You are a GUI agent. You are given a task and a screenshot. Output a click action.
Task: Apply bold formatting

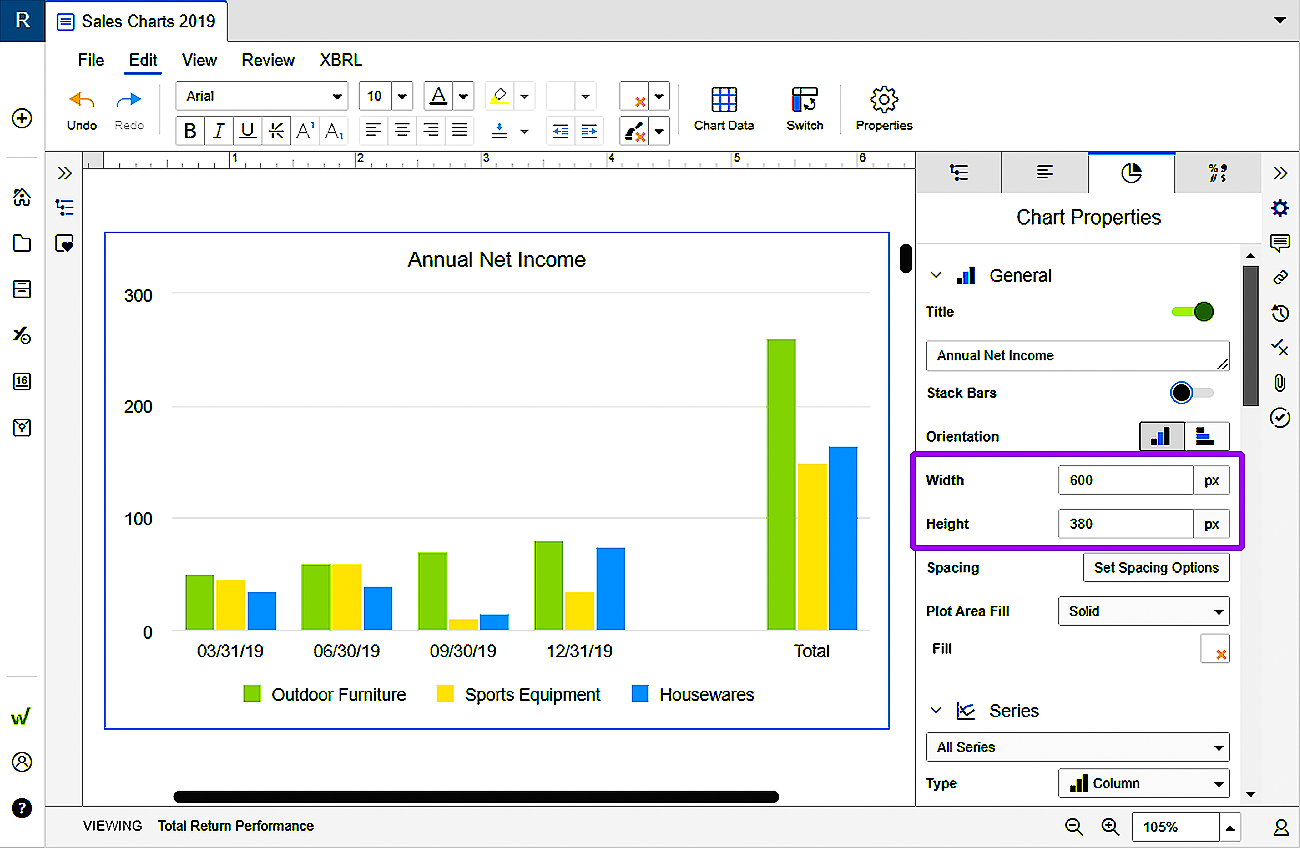point(190,131)
